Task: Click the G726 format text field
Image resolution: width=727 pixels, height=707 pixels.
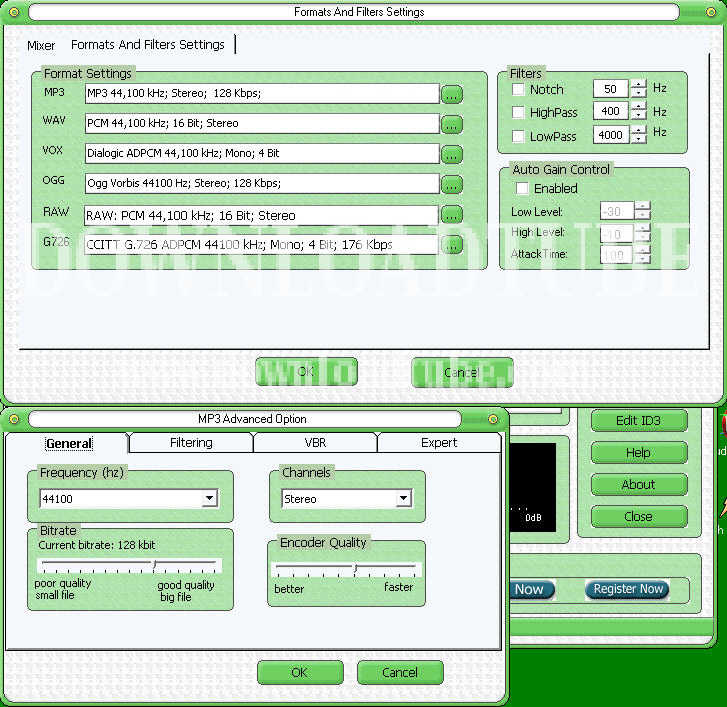Action: pos(261,245)
